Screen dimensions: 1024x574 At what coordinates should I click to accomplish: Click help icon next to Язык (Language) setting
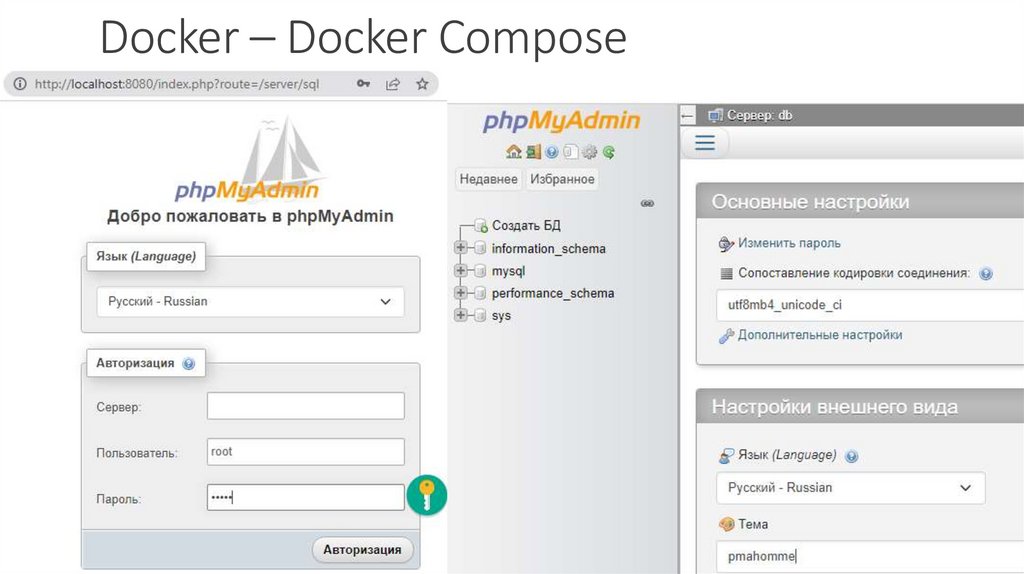[x=852, y=456]
